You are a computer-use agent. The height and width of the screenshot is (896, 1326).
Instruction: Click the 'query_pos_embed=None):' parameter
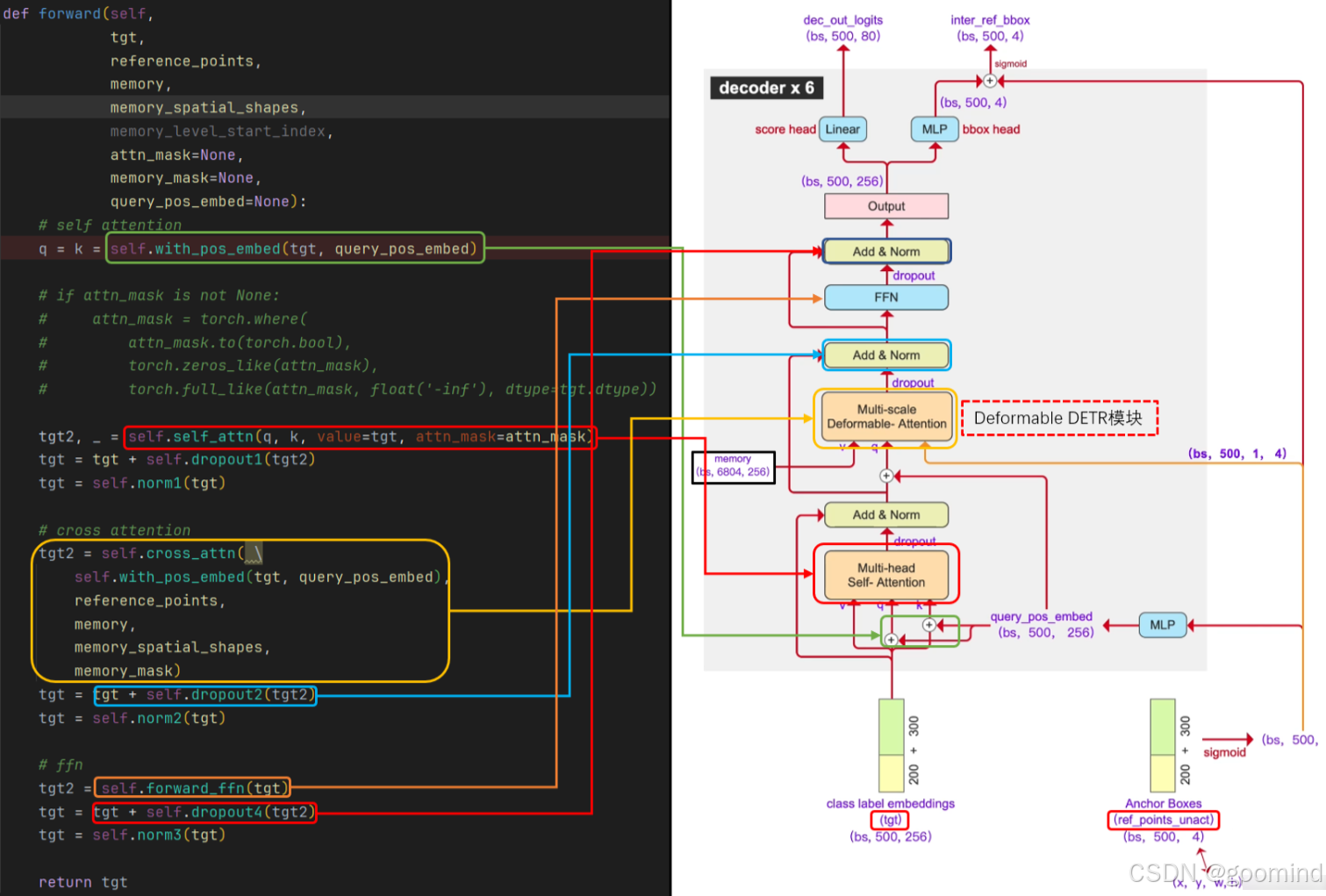tap(208, 202)
